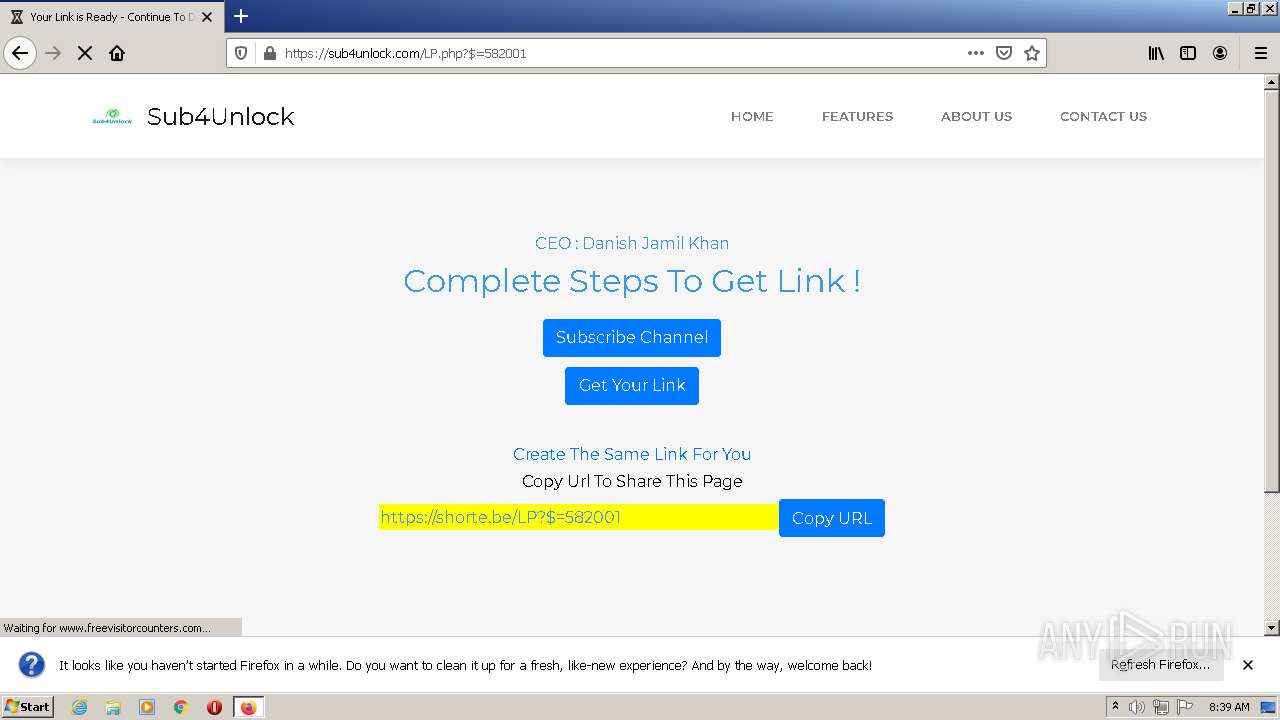Open the Sub4Unlock brand title link
The image size is (1280, 720).
tap(220, 116)
